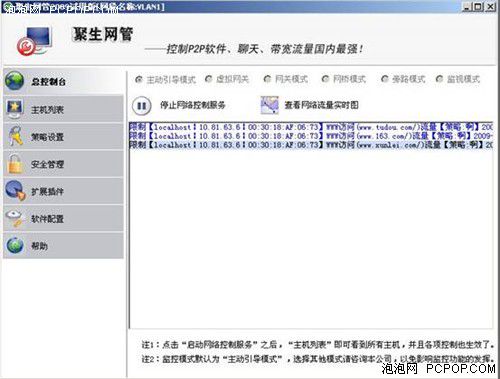Select the 网桥模式 radio button
The image size is (500, 379).
click(325, 79)
